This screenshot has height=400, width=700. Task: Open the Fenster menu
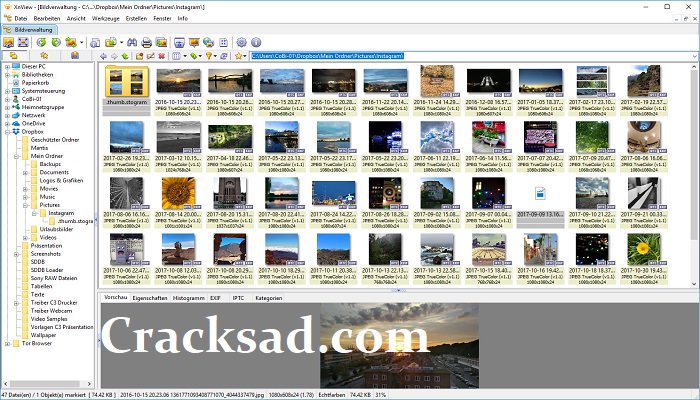[162, 18]
